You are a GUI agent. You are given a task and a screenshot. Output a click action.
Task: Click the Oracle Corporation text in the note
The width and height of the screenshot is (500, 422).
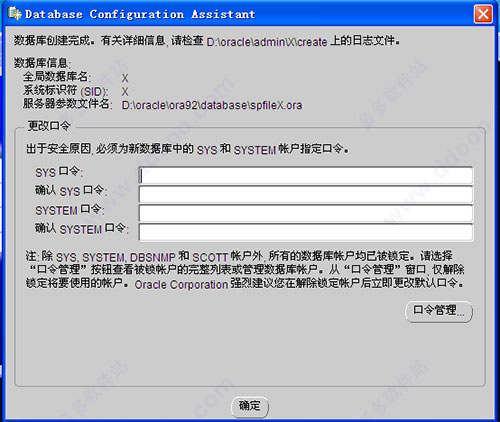tap(181, 285)
